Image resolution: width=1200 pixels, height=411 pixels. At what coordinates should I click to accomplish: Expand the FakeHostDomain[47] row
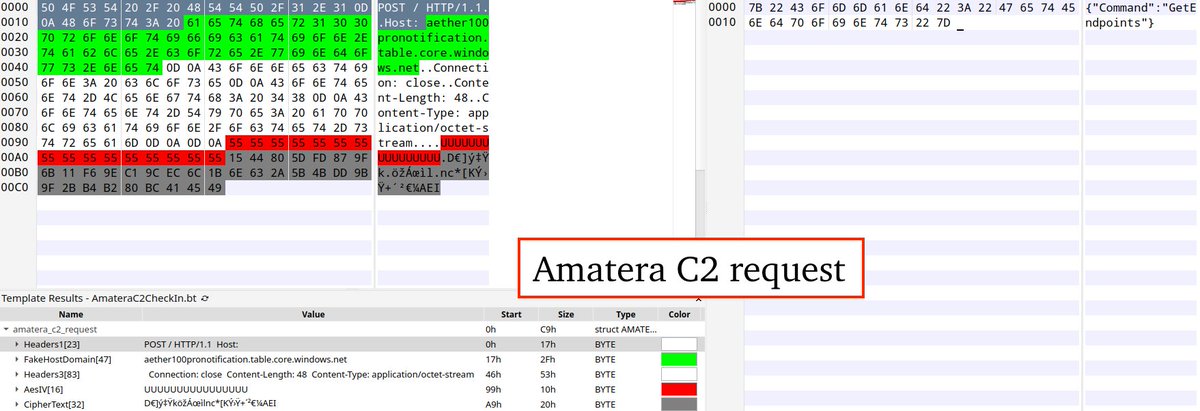tap(17, 358)
